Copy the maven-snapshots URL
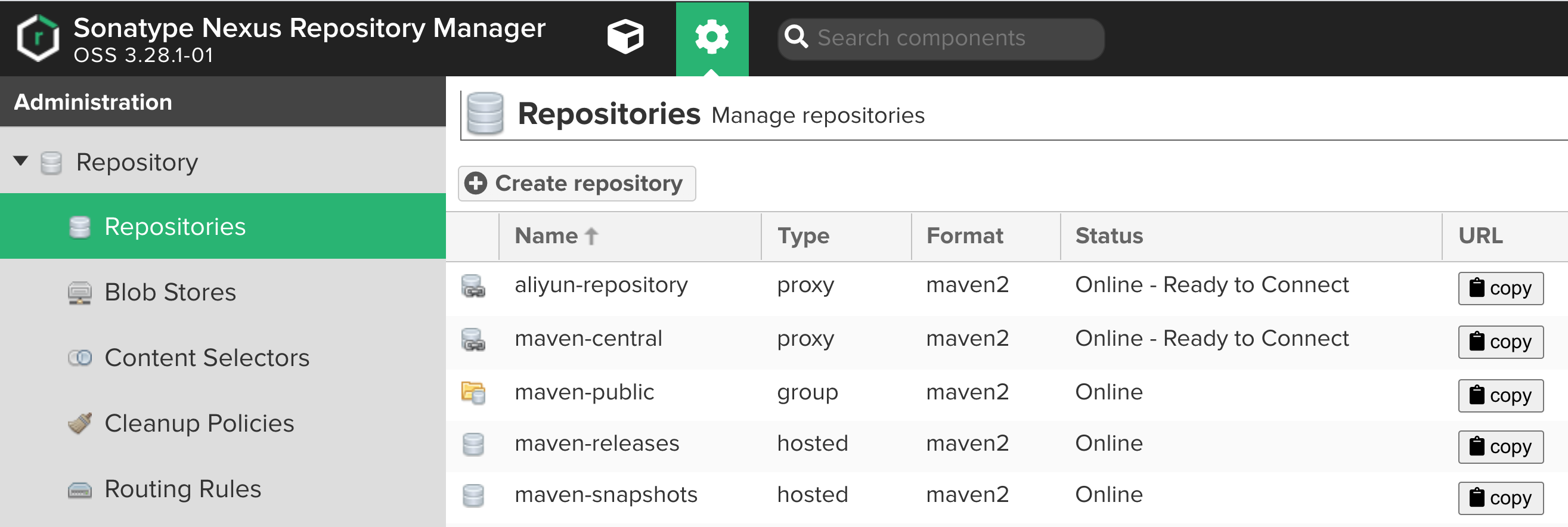The image size is (1568, 527). [1501, 498]
